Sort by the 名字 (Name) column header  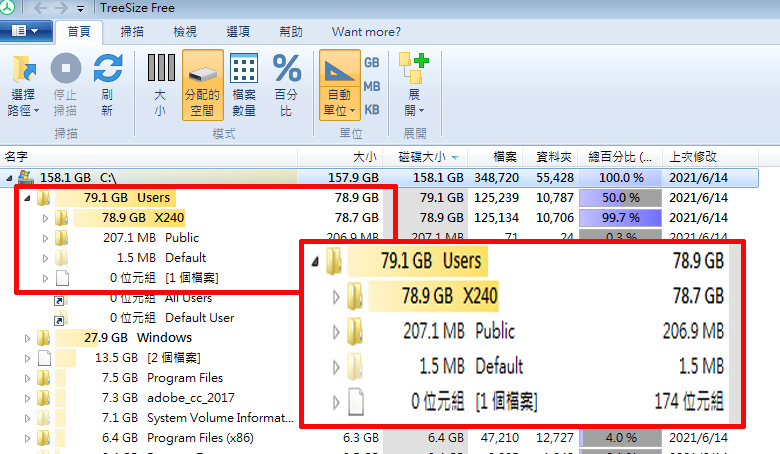coord(149,157)
